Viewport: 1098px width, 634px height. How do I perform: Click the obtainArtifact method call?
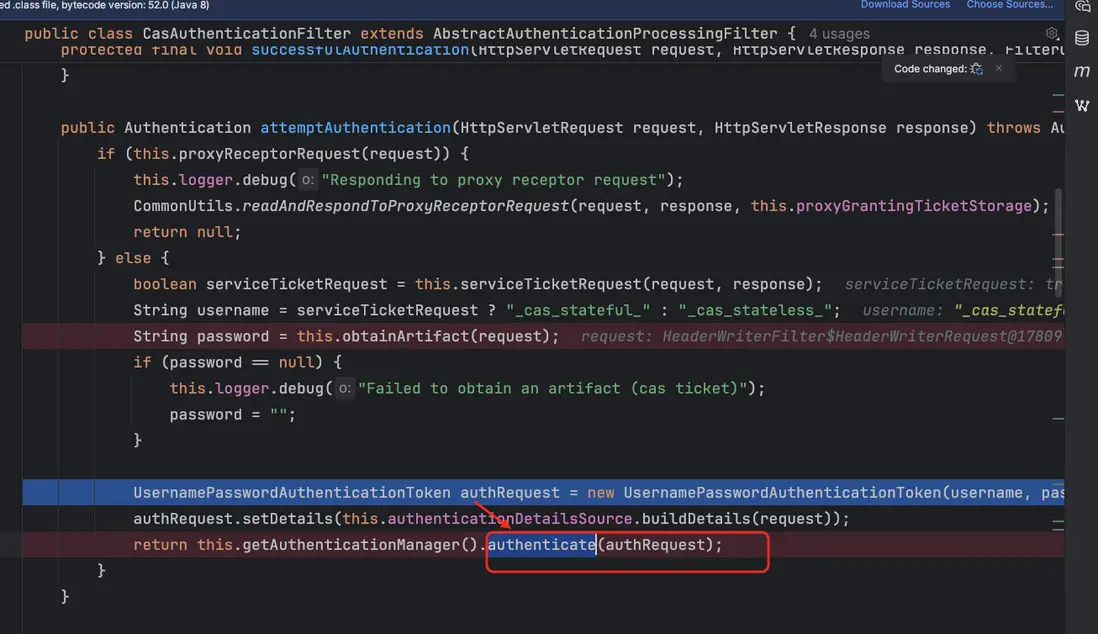pos(405,336)
